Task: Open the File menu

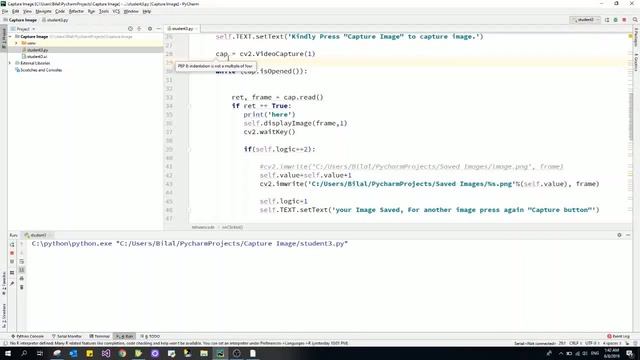Action: [x=5, y=11]
